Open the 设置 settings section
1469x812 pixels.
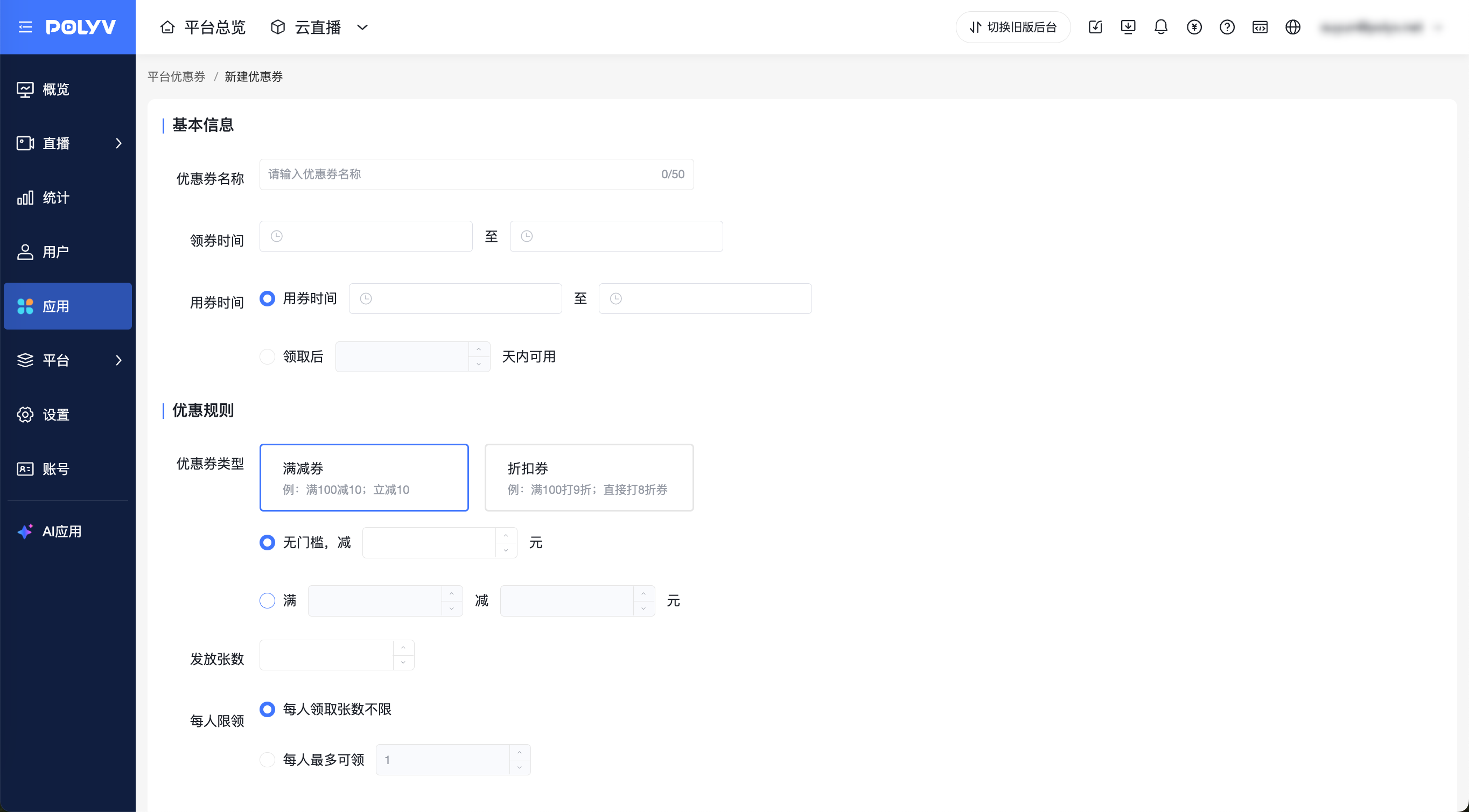(x=68, y=415)
